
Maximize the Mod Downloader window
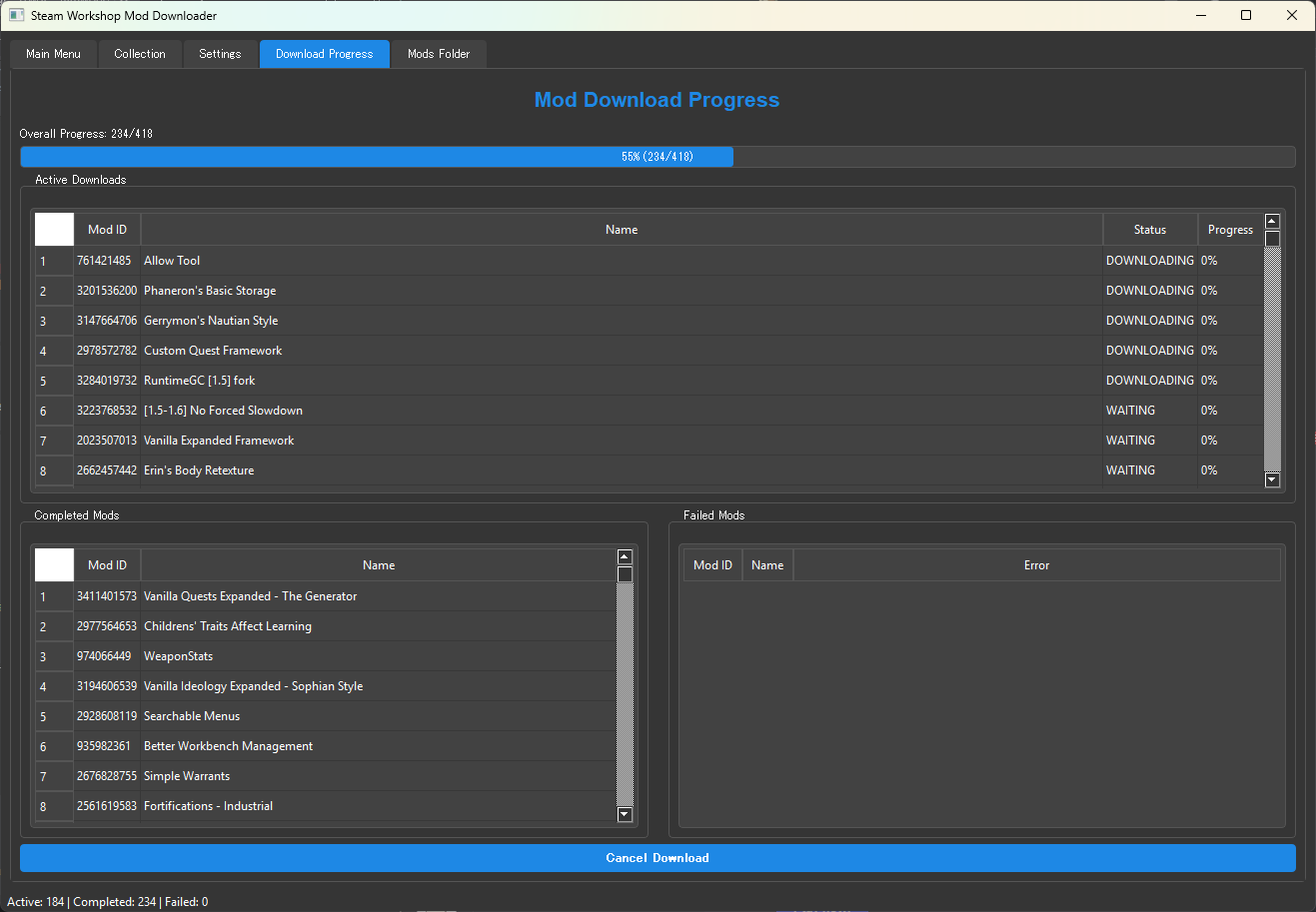1246,15
